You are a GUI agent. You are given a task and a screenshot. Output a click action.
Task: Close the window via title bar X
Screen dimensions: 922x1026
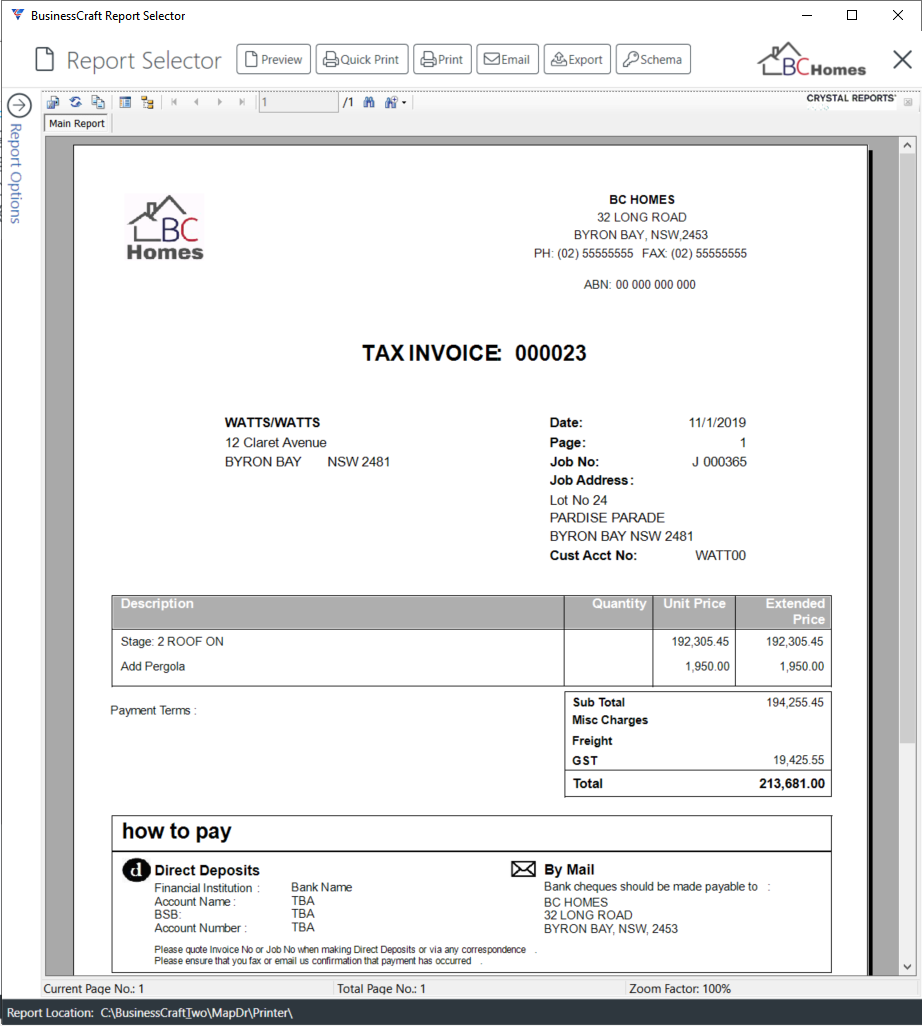tap(898, 15)
